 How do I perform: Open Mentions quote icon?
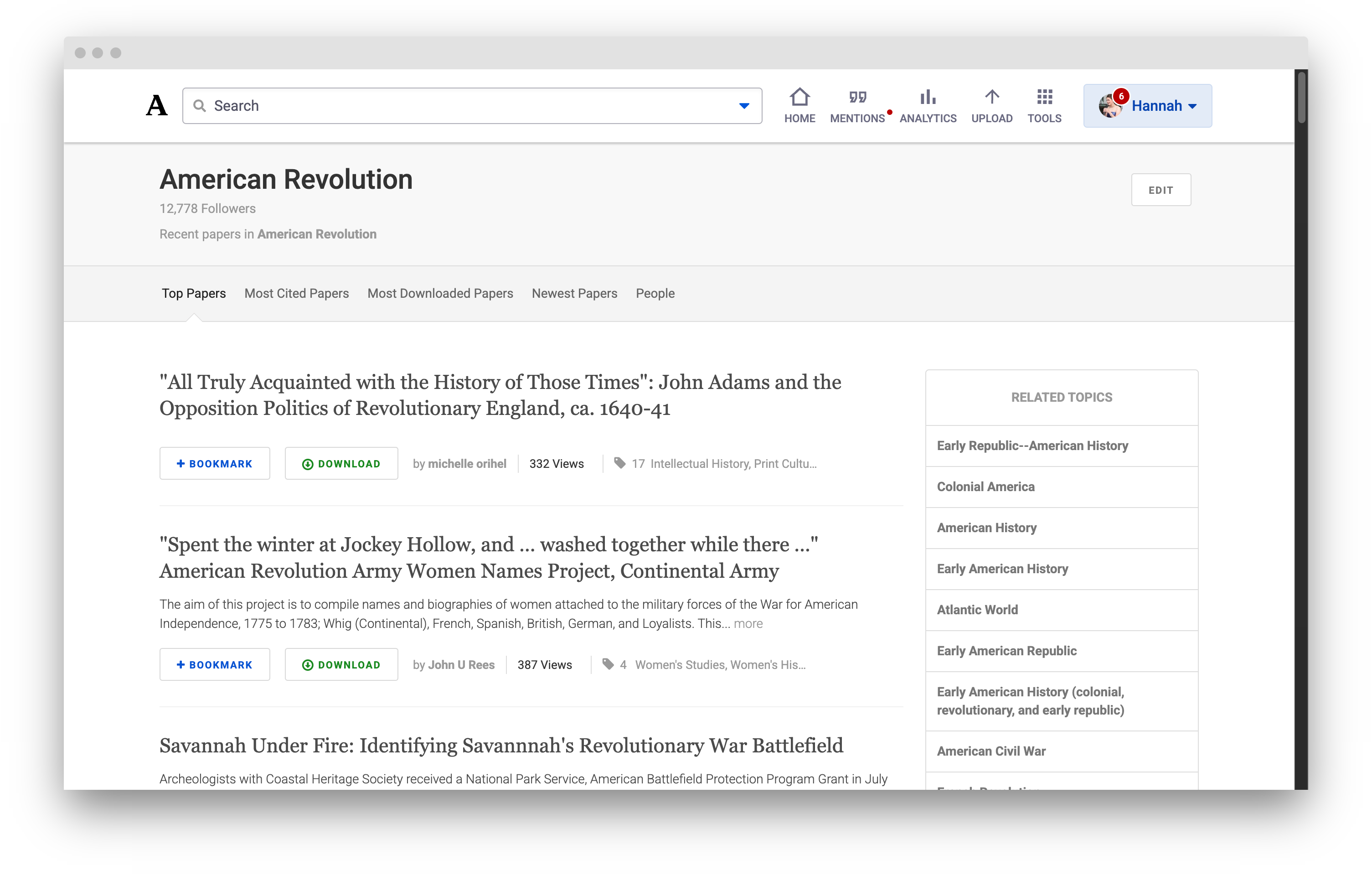[857, 97]
